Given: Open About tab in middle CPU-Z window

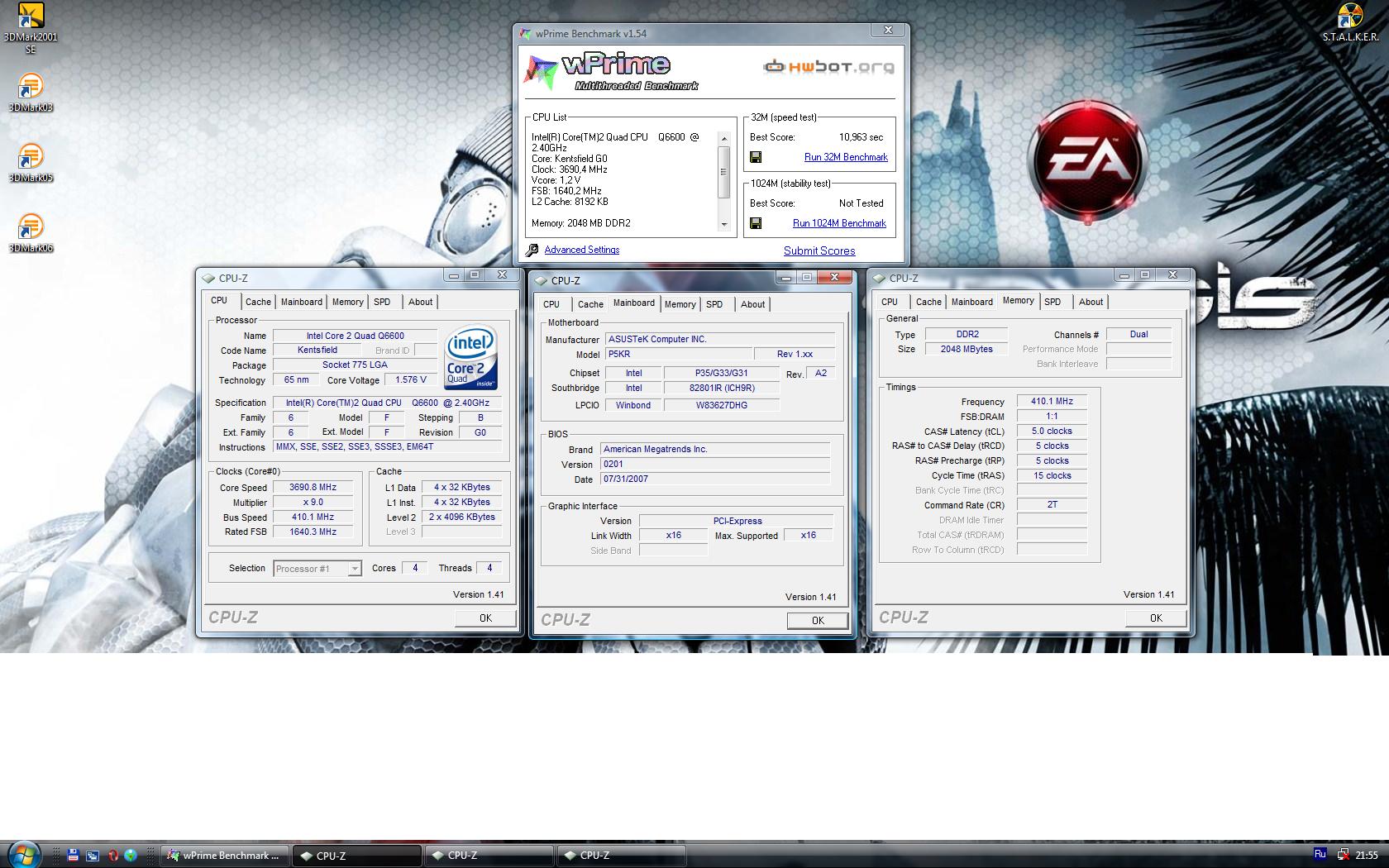Looking at the screenshot, I should tap(752, 304).
